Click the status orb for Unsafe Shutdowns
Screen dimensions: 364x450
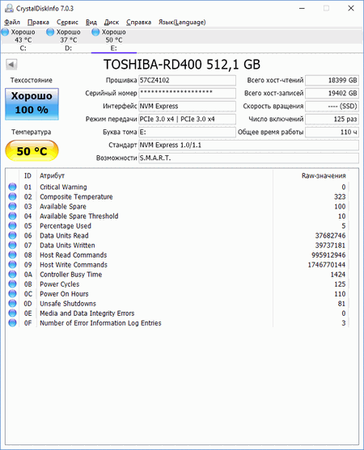13,303
